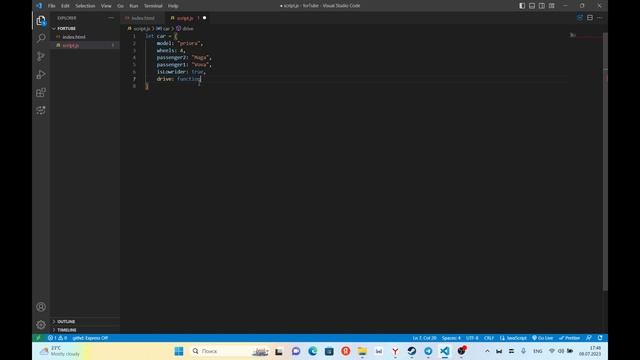
Task: Open the weather widget in the taskbar
Action: [59, 351]
